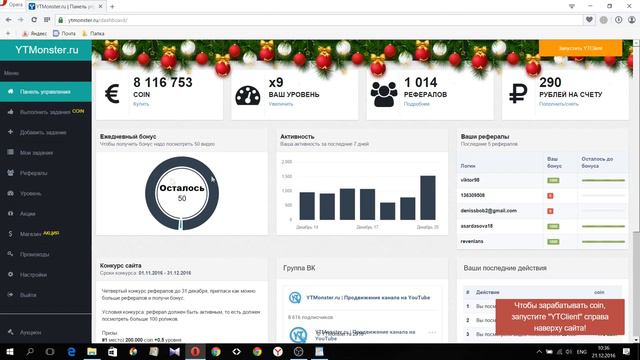The height and width of the screenshot is (360, 640).
Task: Click the browser back arrow
Action: click(x=9, y=20)
